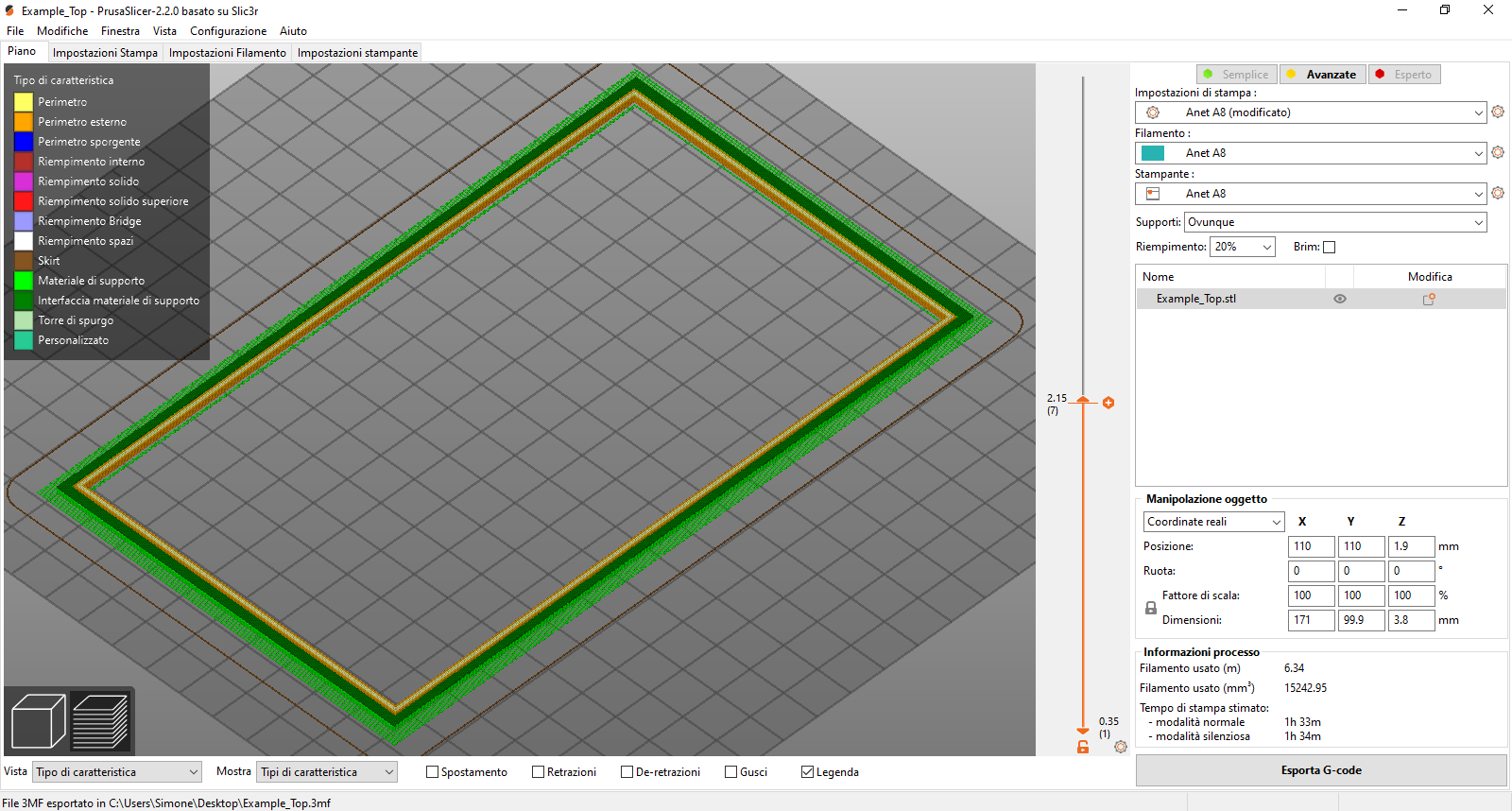Open the Supporti dropdown showing Ovunque
Viewport: 1512px width, 811px height.
point(1336,222)
